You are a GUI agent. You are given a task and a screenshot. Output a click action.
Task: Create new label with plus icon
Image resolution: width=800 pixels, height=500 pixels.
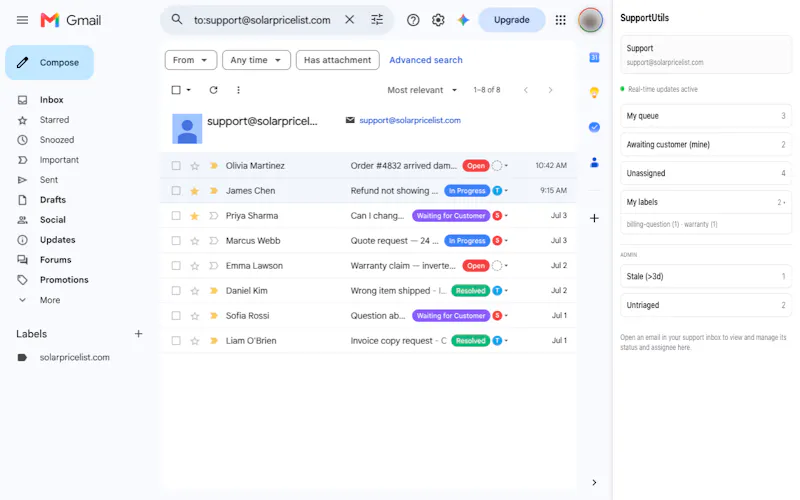[x=138, y=334]
